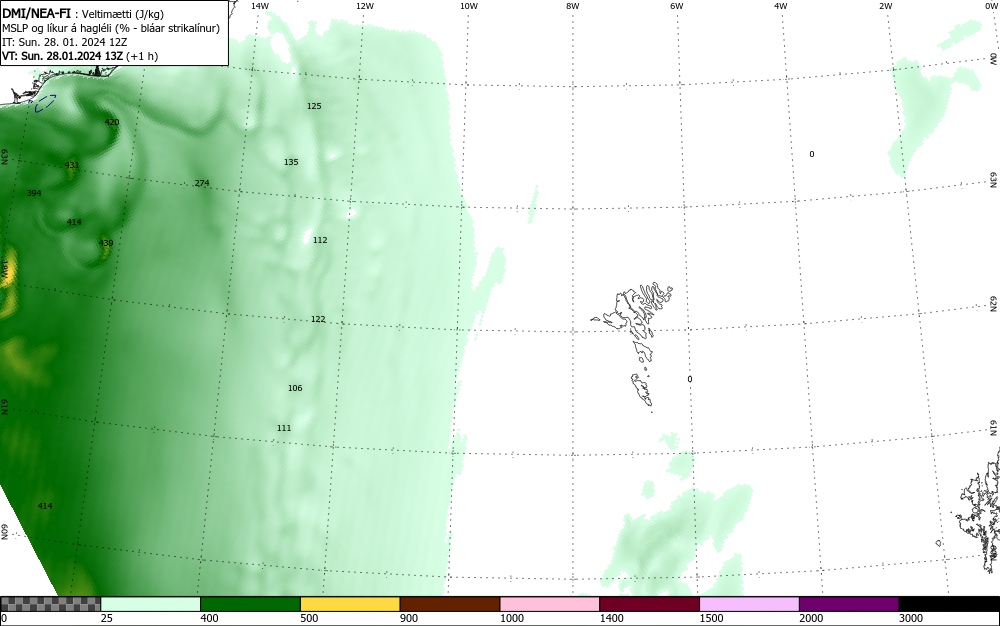Click the 394 value on the map
The height and width of the screenshot is (626, 1000).
34,193
